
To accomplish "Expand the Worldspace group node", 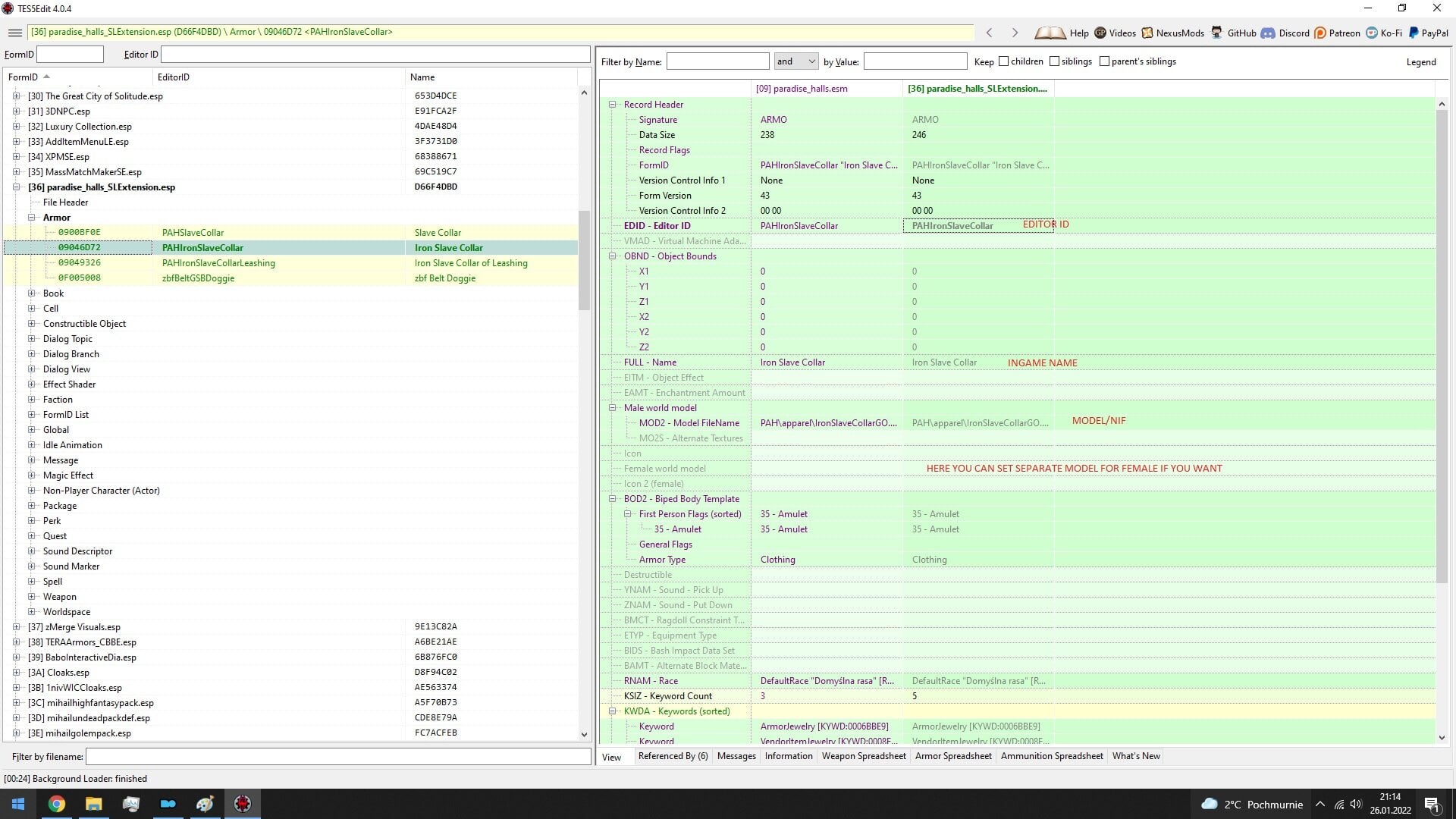I will 32,612.
